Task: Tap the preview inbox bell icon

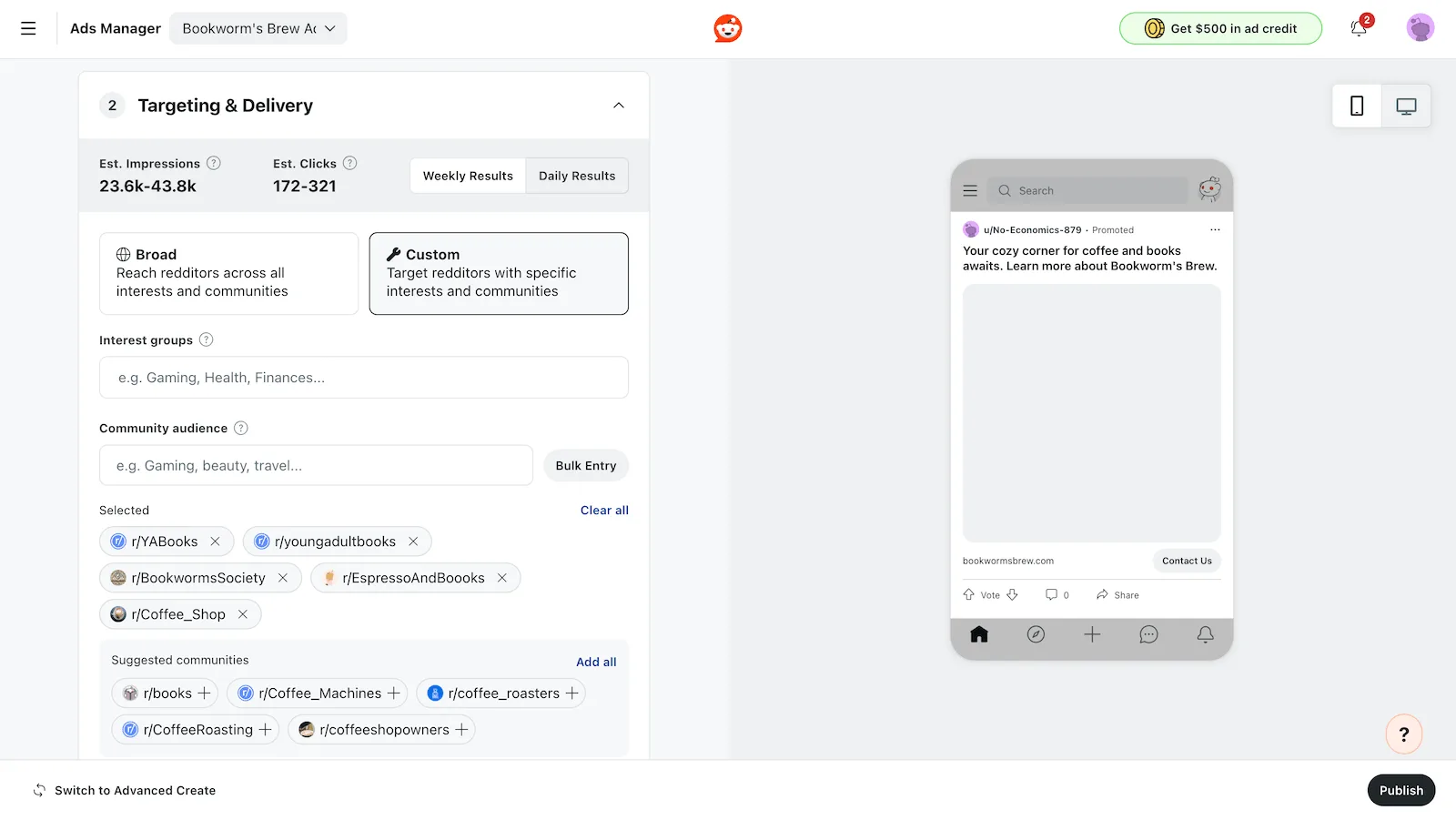Action: pyautogui.click(x=1205, y=634)
